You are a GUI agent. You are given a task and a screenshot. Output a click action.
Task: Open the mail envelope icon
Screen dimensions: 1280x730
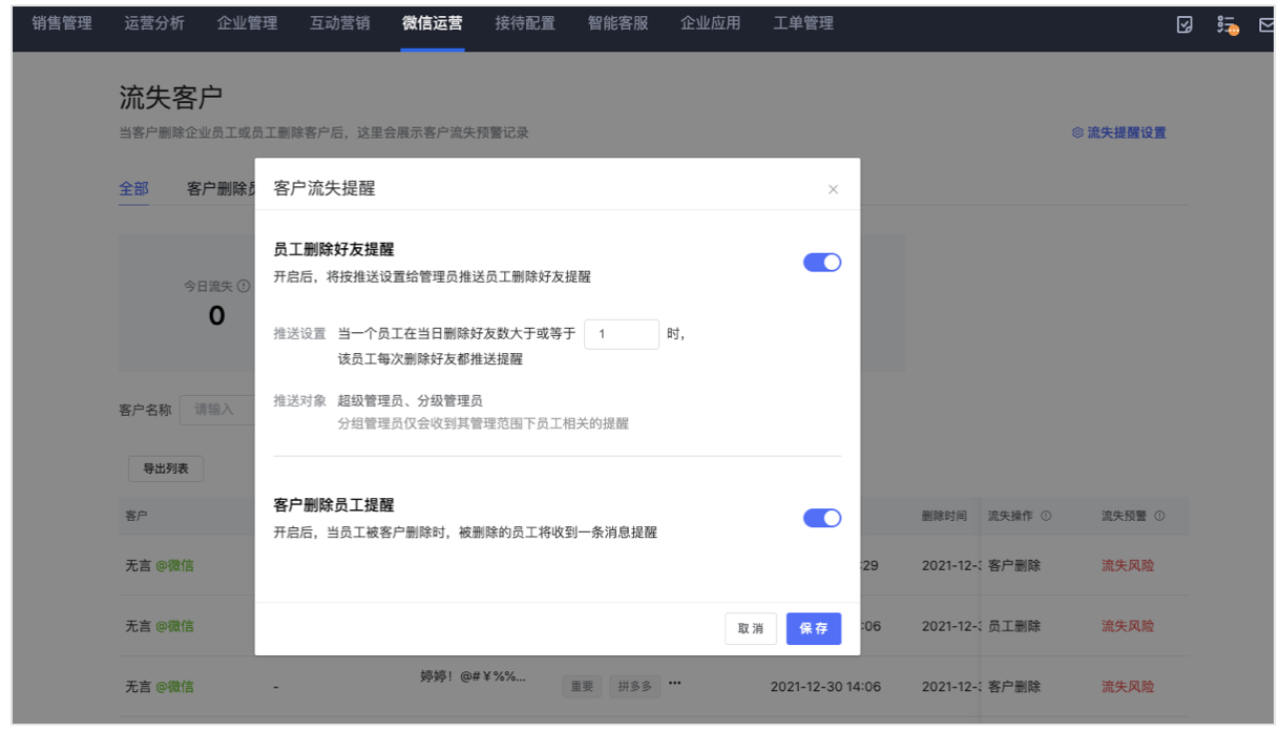1266,25
